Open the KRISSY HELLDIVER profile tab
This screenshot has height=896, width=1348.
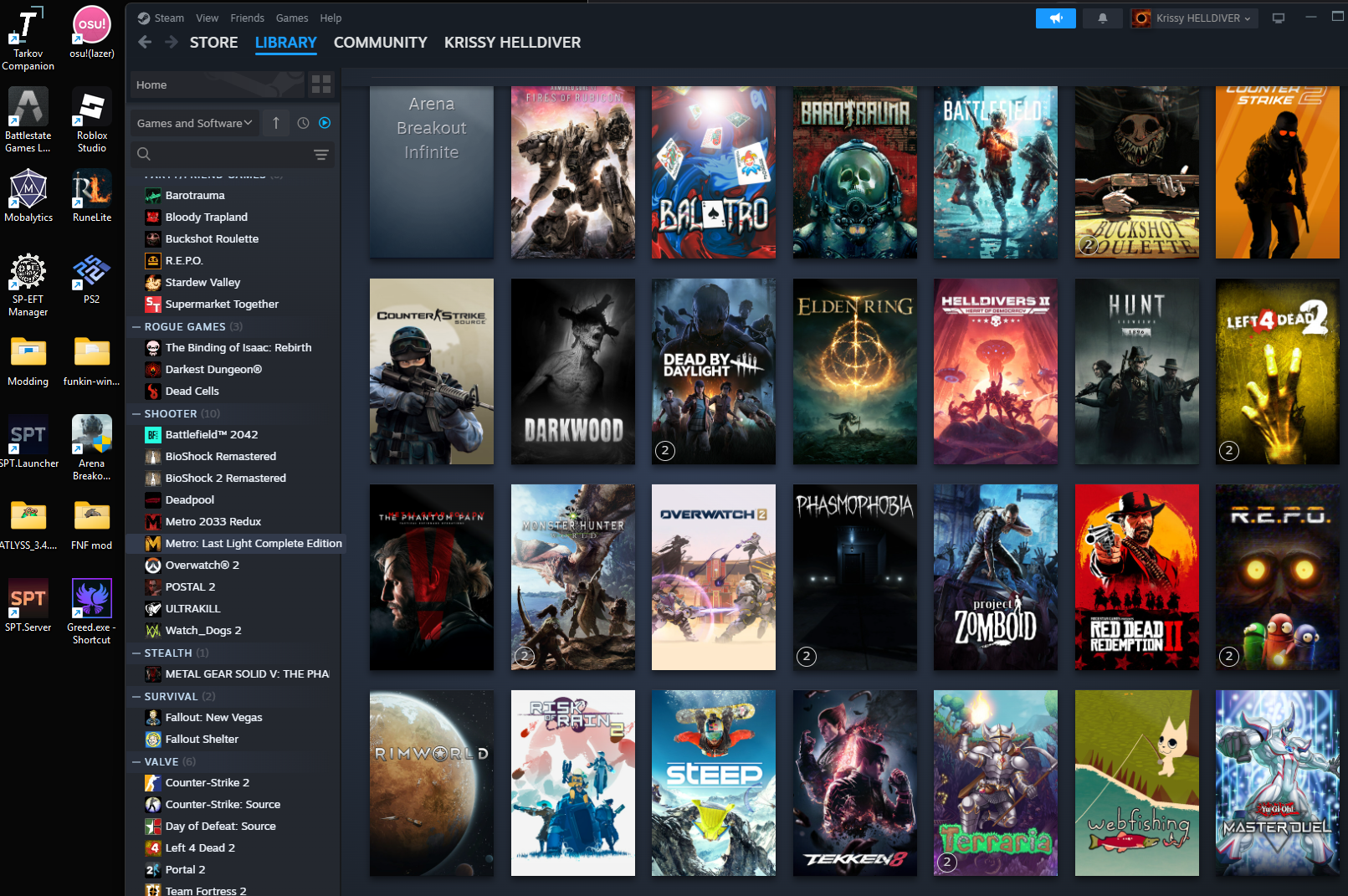pos(512,43)
